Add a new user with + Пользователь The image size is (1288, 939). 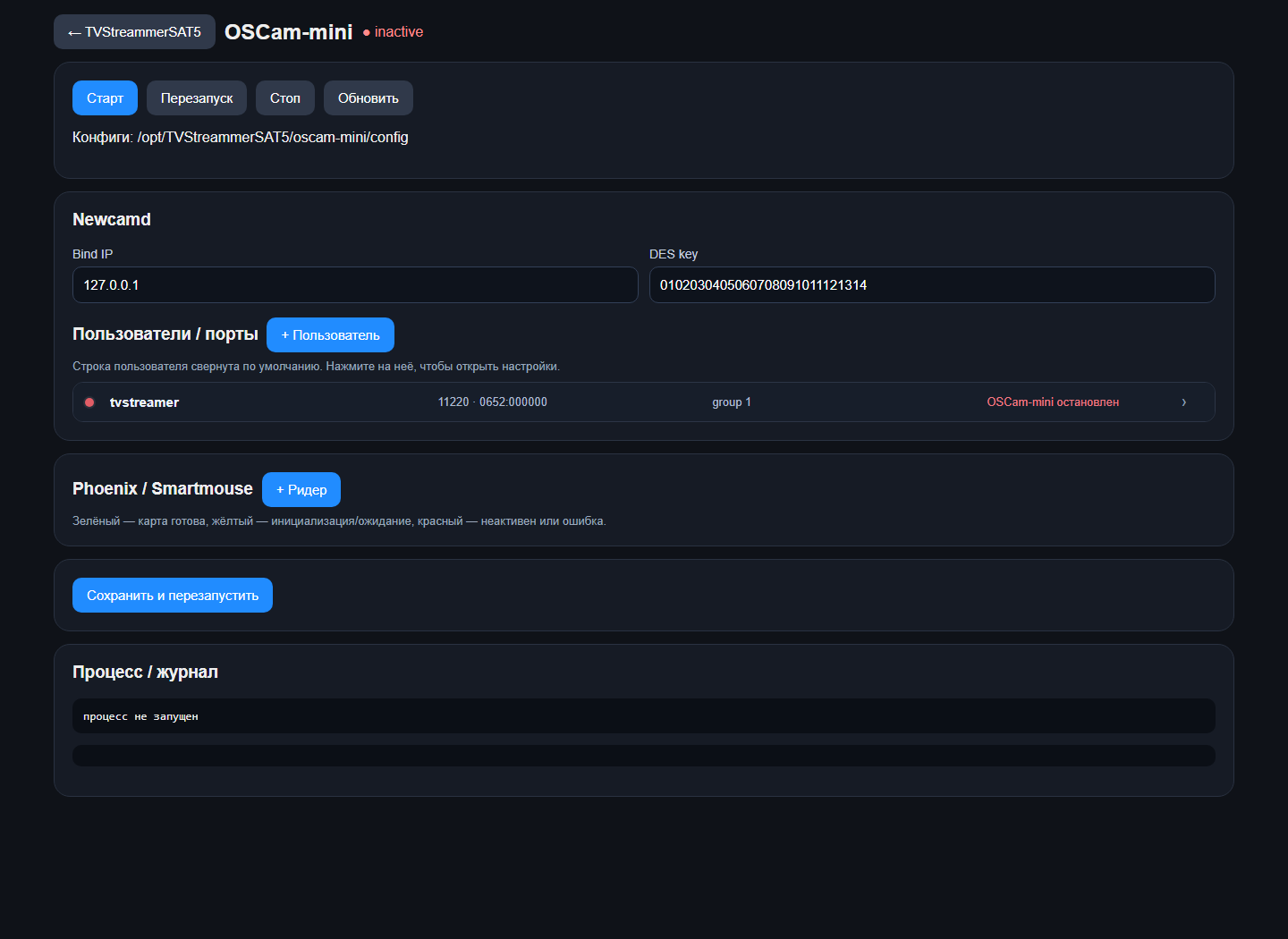tap(330, 335)
